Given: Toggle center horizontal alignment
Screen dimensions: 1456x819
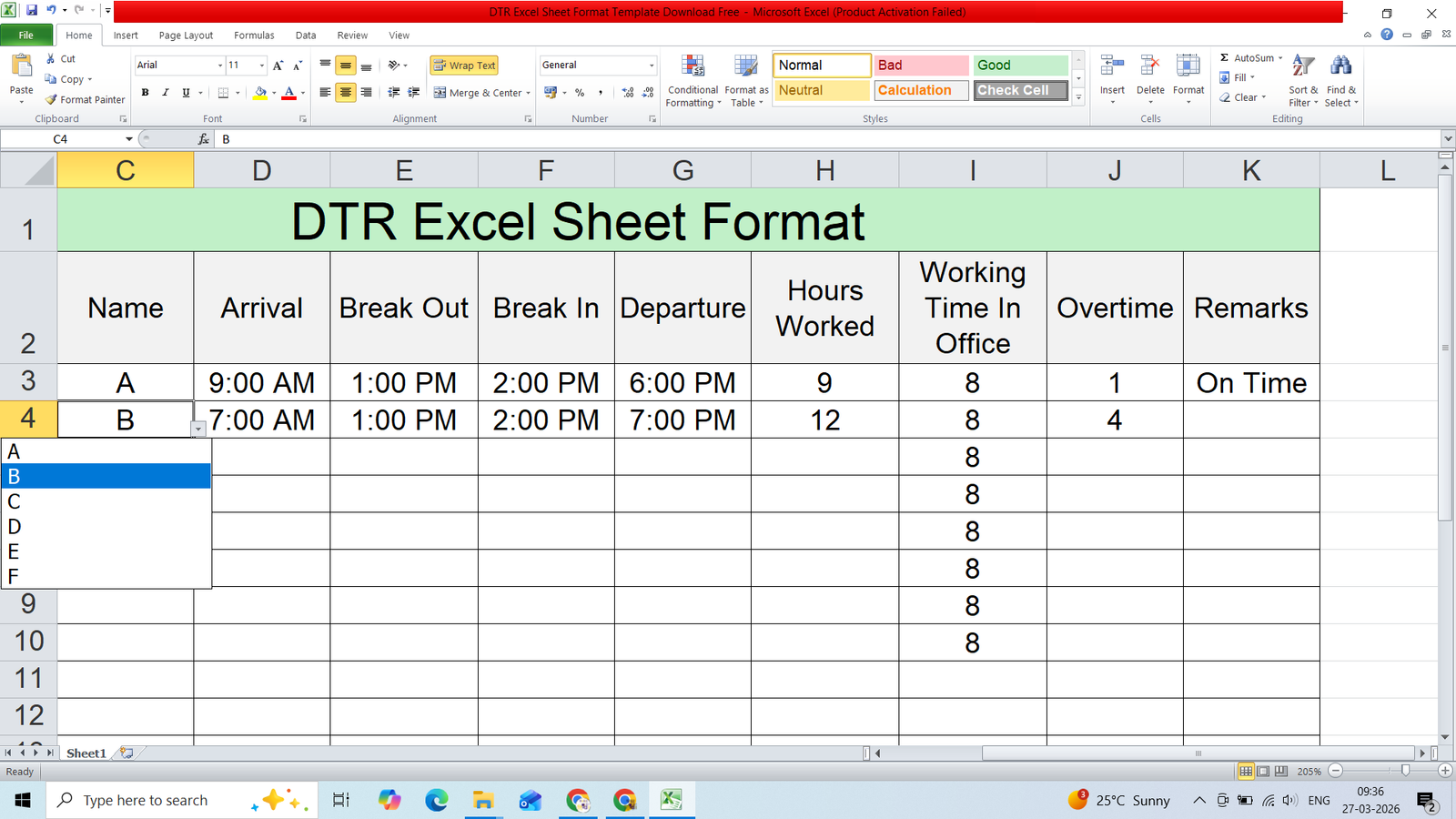Looking at the screenshot, I should [346, 93].
